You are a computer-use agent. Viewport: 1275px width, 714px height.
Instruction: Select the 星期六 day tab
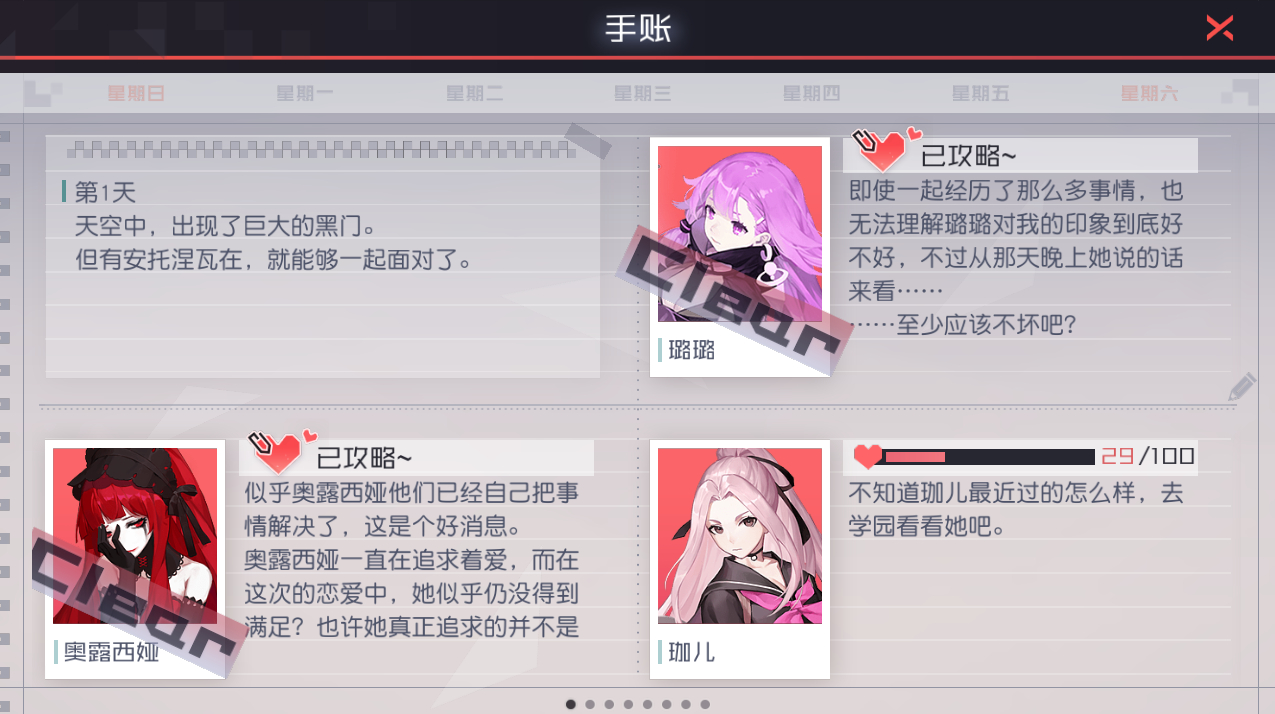(1149, 94)
